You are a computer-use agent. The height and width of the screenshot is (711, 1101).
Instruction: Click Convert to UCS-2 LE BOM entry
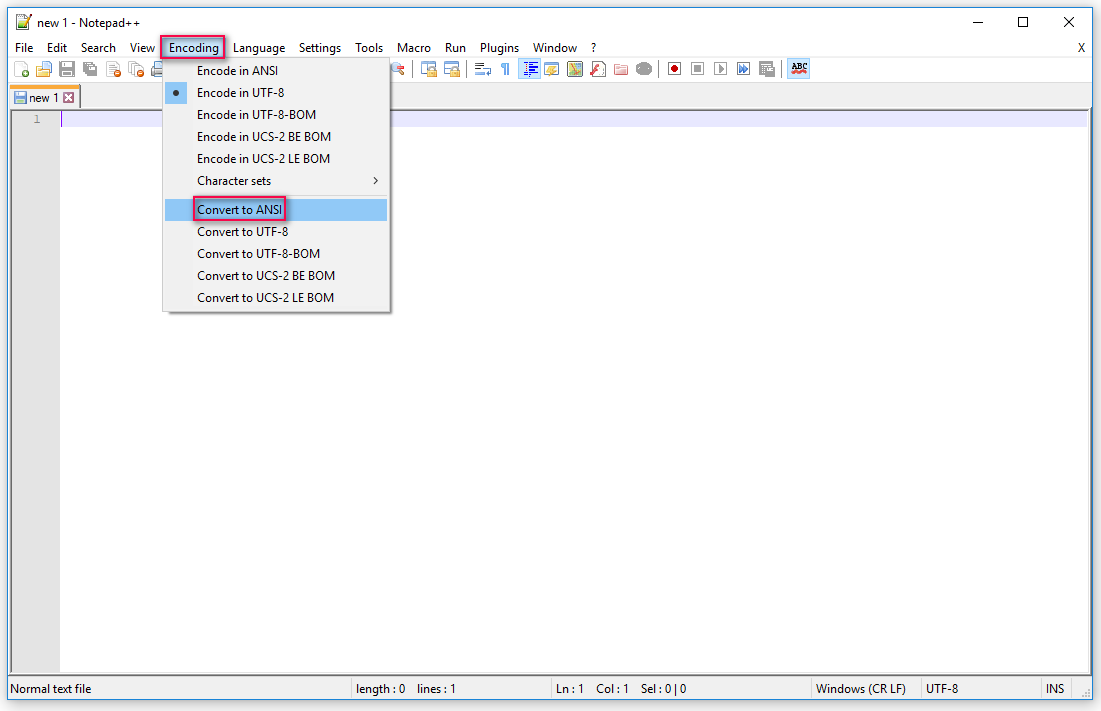275,298
